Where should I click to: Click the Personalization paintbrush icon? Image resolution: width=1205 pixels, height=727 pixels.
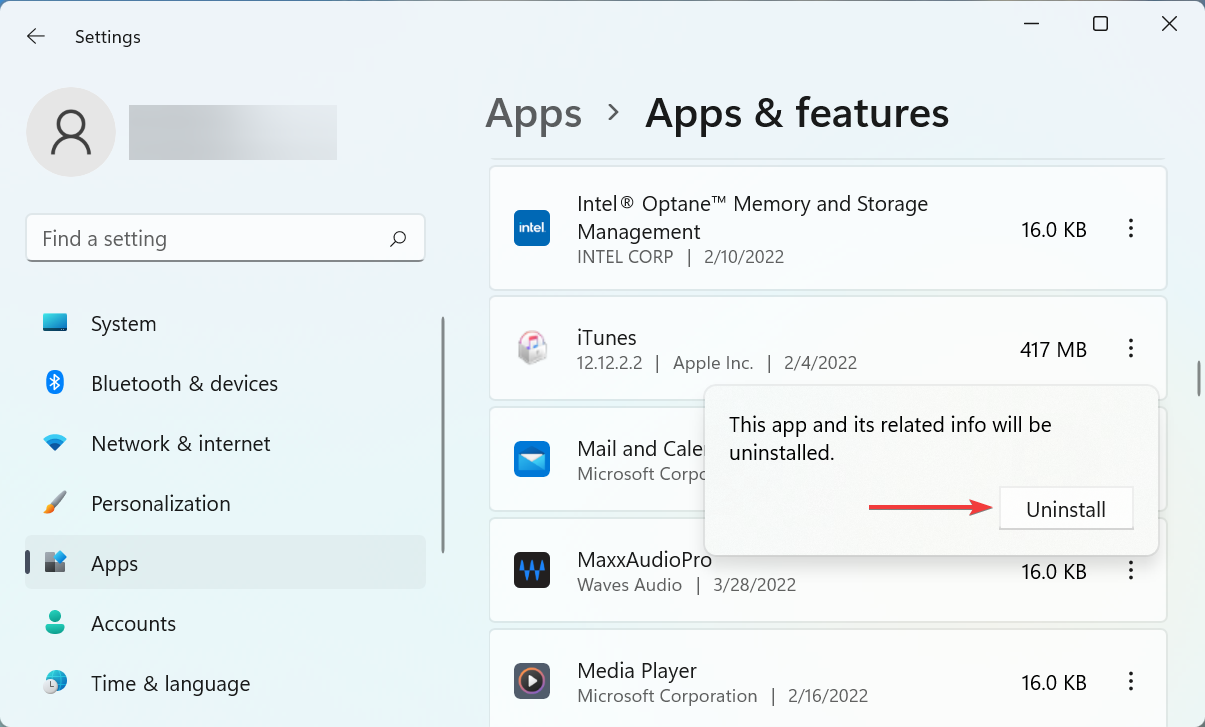(x=55, y=503)
